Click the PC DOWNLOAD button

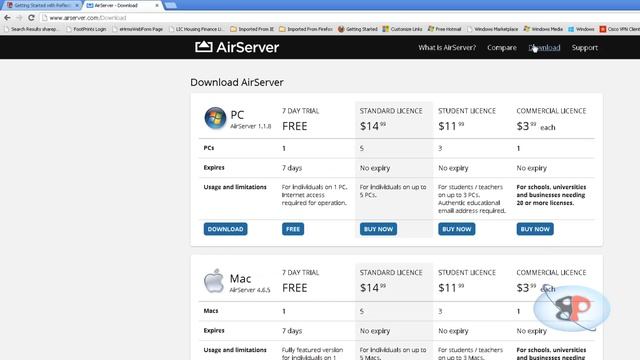pyautogui.click(x=225, y=229)
